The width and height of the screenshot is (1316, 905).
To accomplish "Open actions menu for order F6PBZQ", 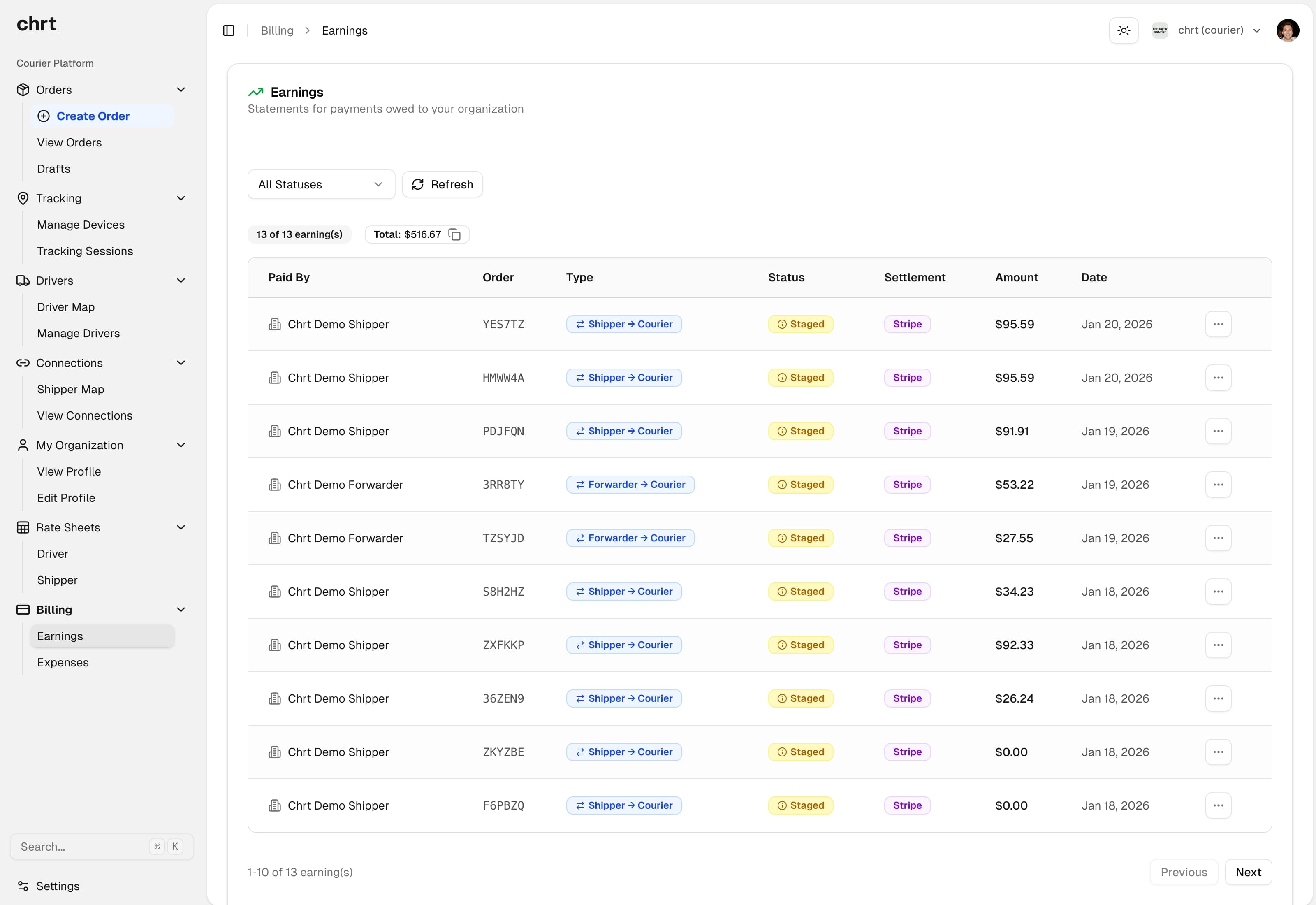I will [x=1219, y=805].
